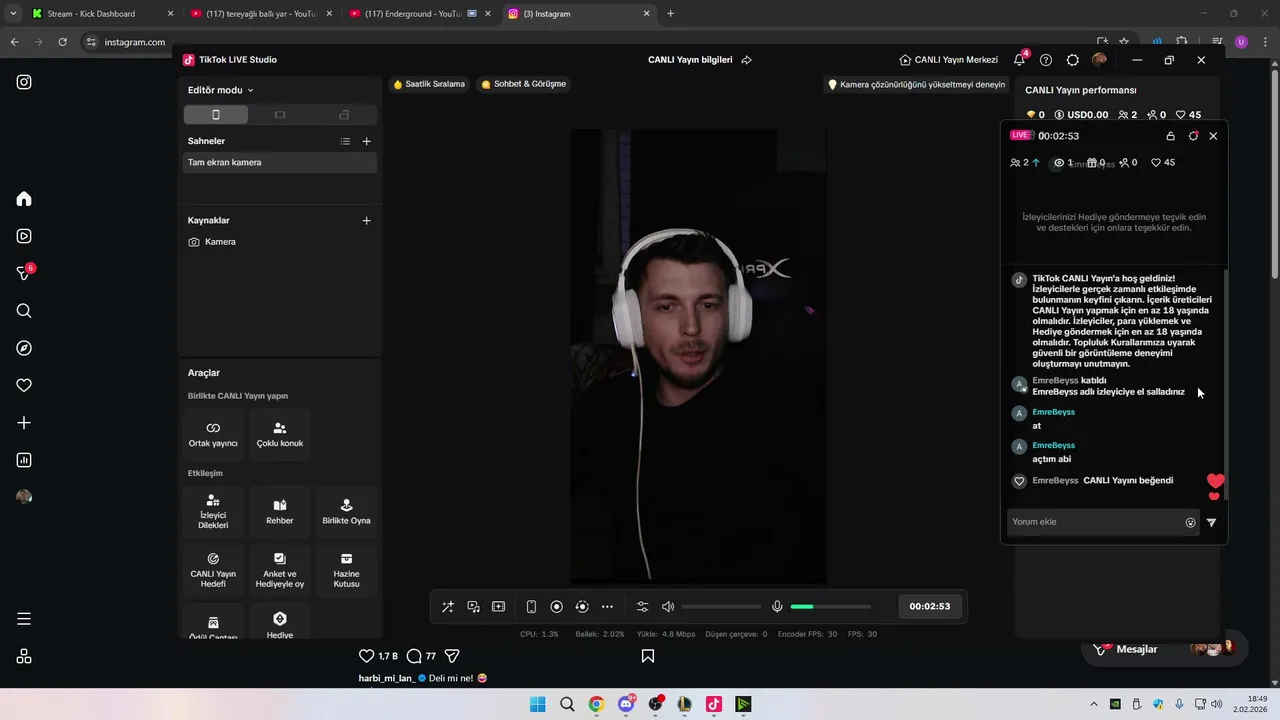This screenshot has width=1280, height=720.
Task: Close the floating chat panel
Action: [1213, 136]
